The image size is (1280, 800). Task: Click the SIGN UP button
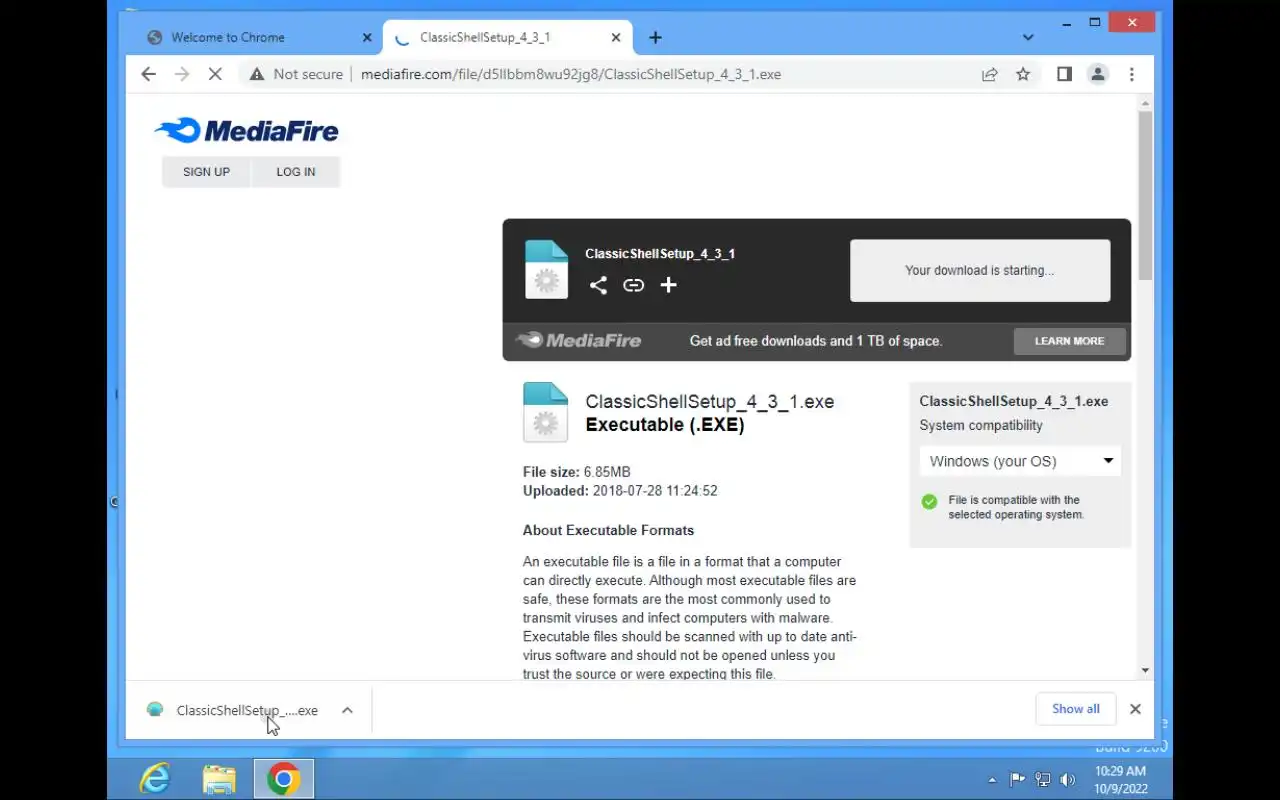[206, 172]
